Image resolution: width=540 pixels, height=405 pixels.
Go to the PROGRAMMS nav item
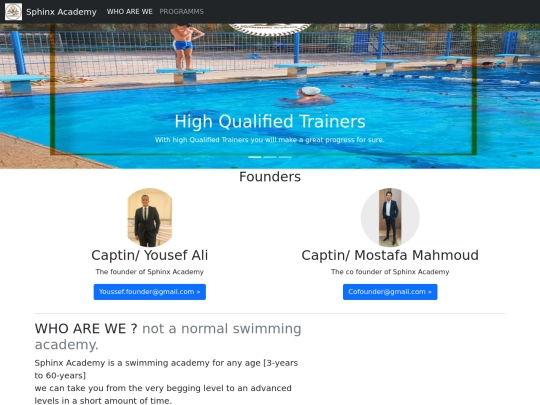[181, 12]
